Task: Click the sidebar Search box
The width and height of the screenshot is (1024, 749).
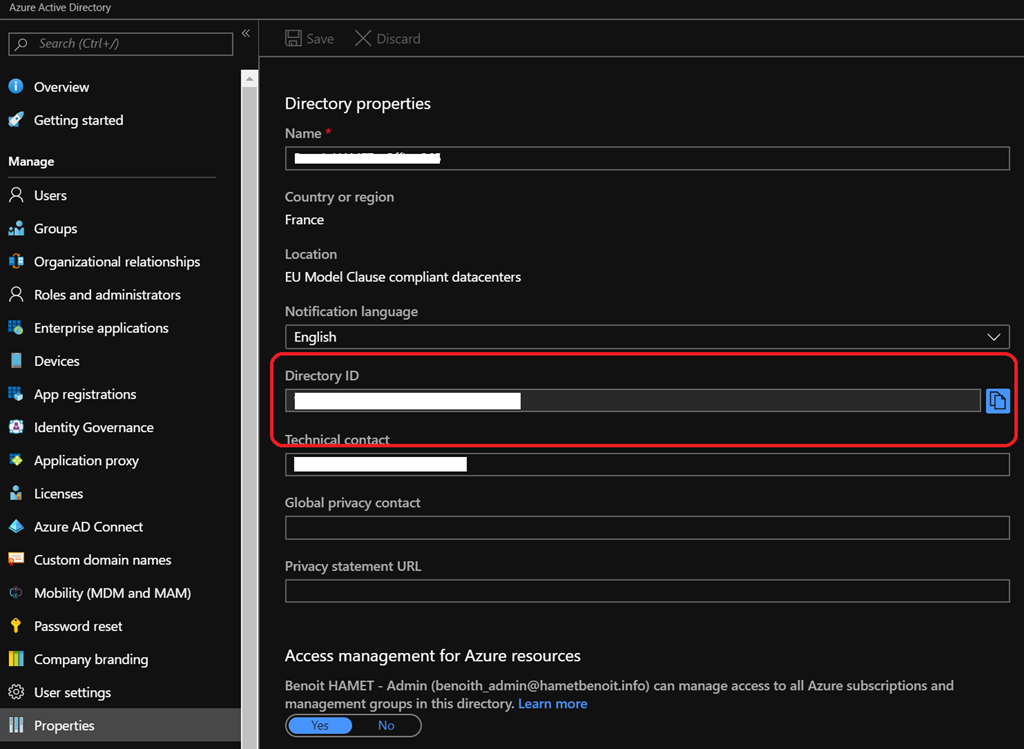Action: [x=121, y=43]
